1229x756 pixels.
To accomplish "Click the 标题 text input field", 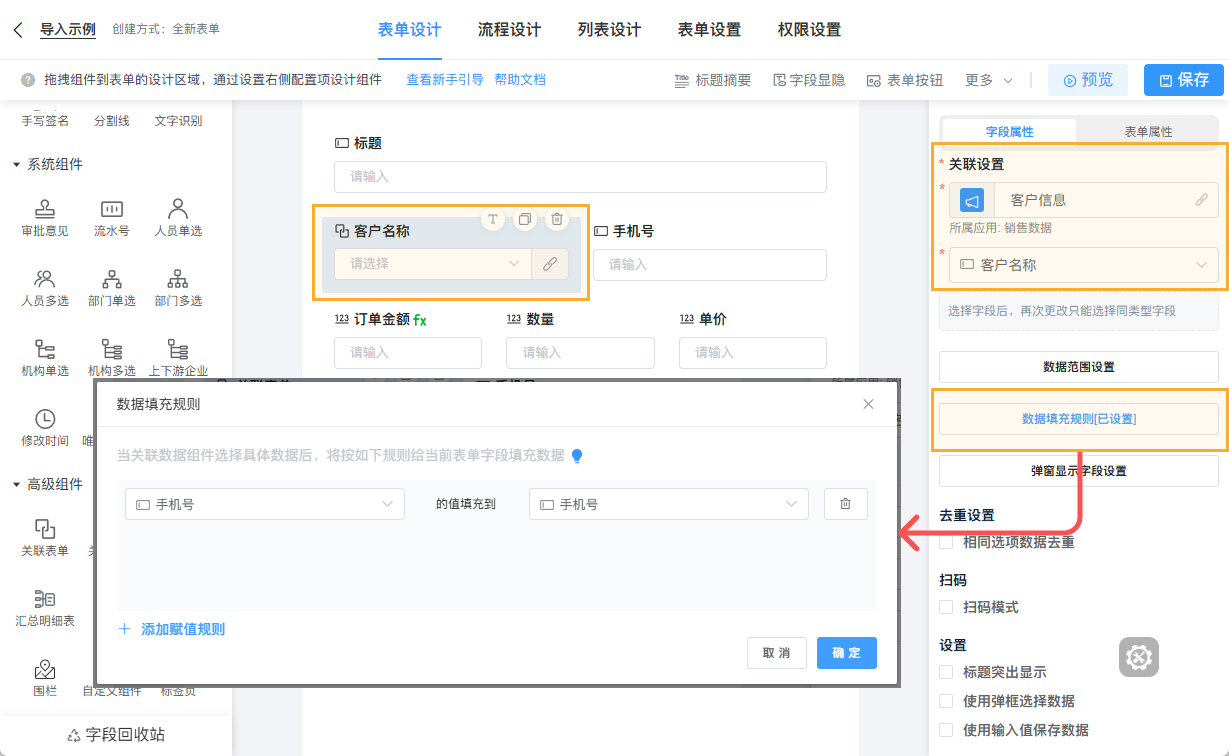I will pyautogui.click(x=580, y=177).
